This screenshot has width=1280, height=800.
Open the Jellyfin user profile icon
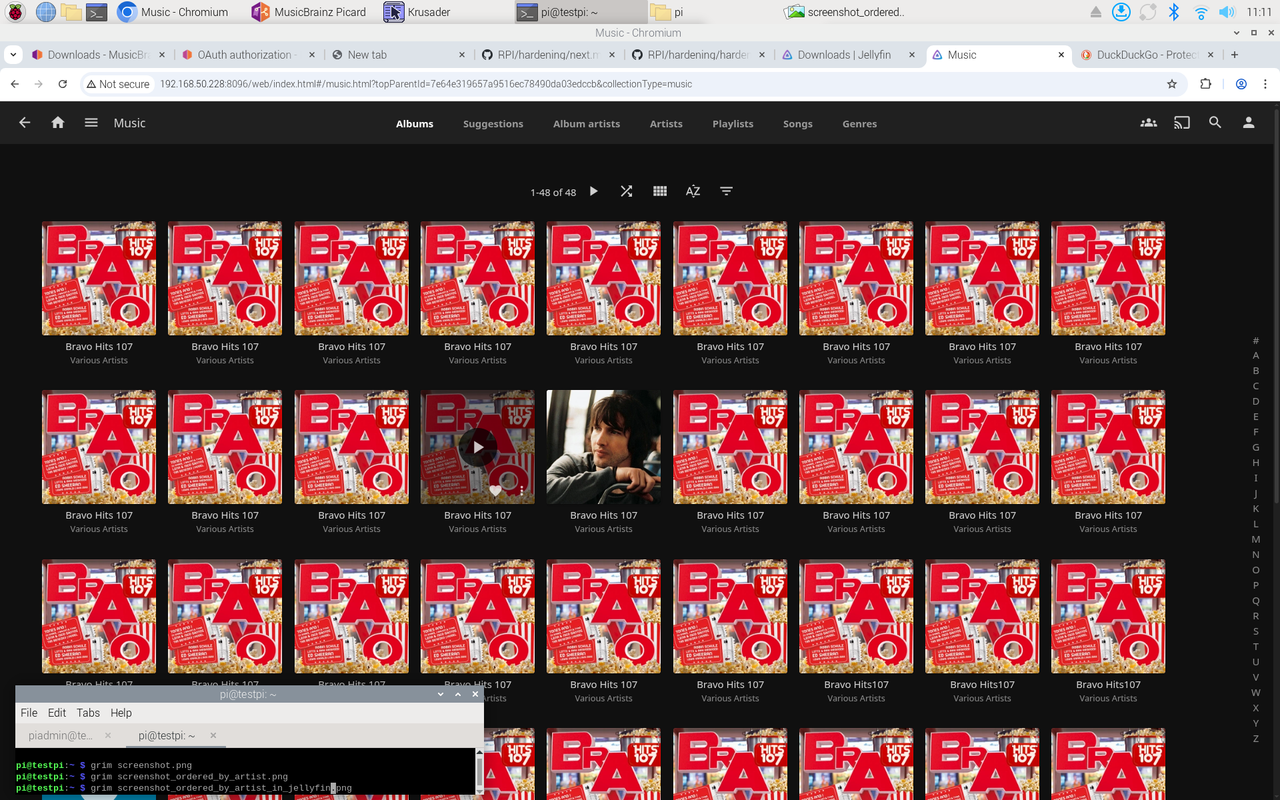(x=1248, y=123)
